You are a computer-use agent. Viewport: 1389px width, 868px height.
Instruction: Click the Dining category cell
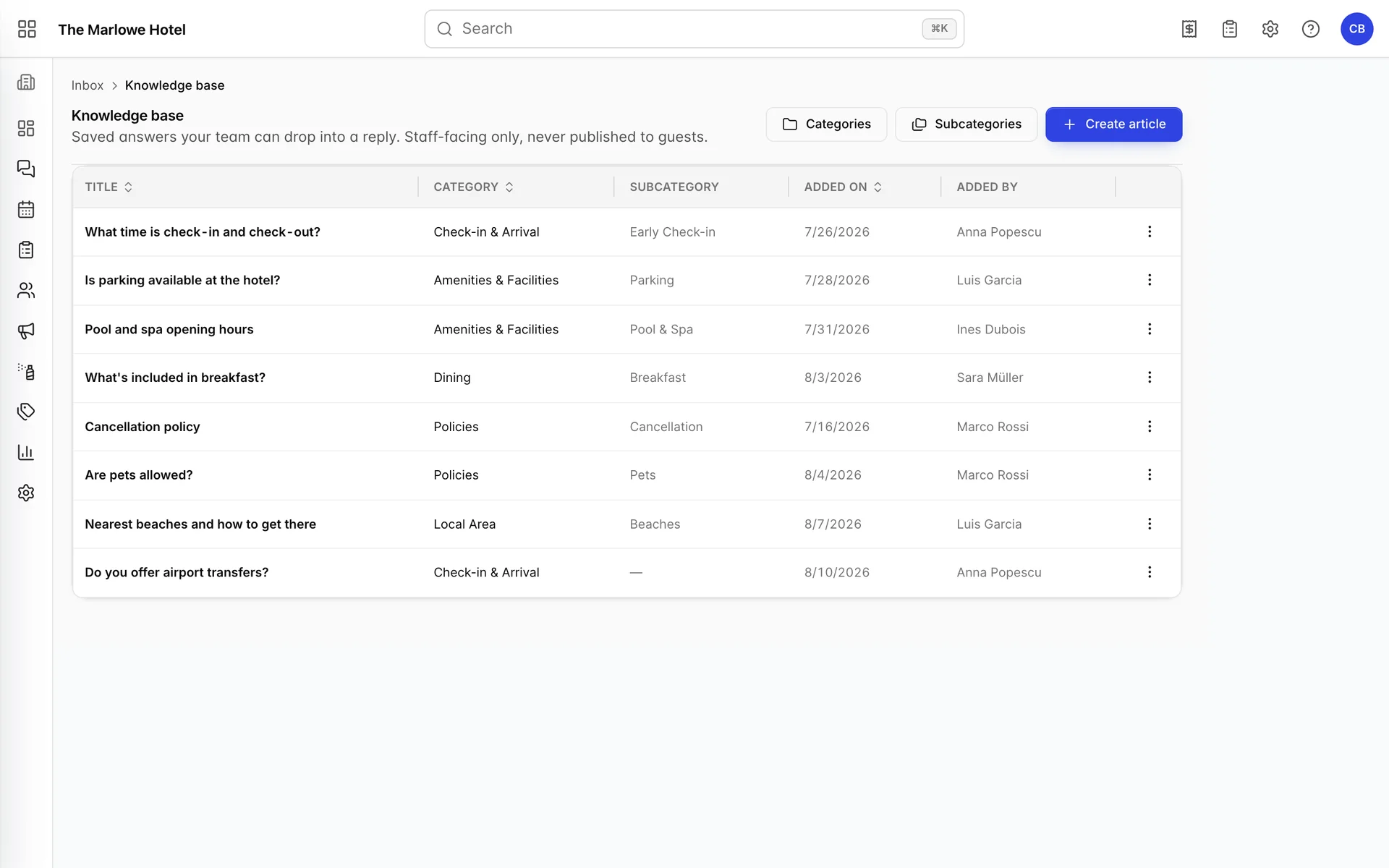point(452,378)
